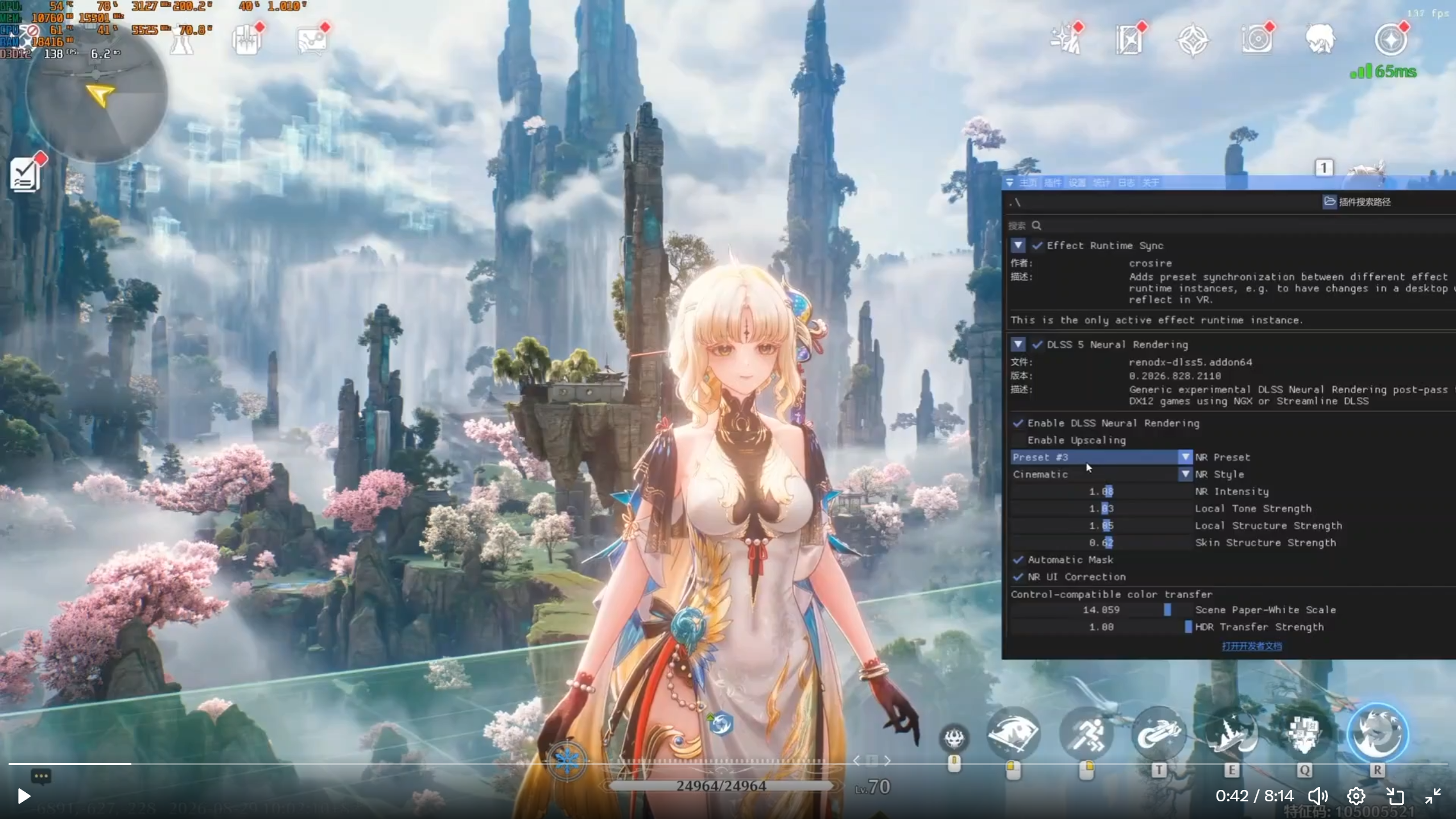The image size is (1456, 819).
Task: Open the NR Preset dropdown
Action: [1101, 457]
